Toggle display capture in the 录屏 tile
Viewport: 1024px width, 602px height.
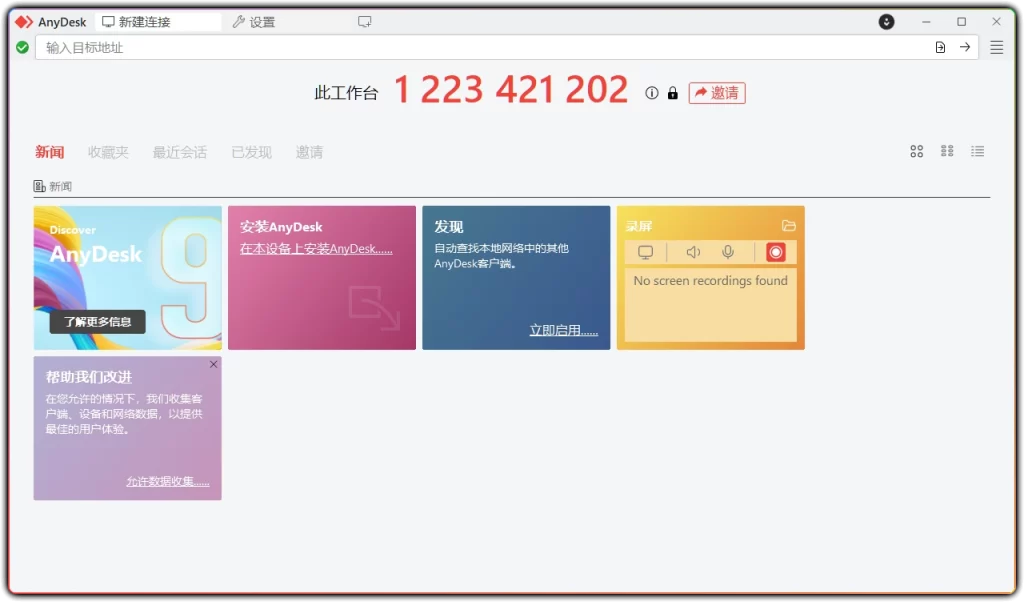645,252
